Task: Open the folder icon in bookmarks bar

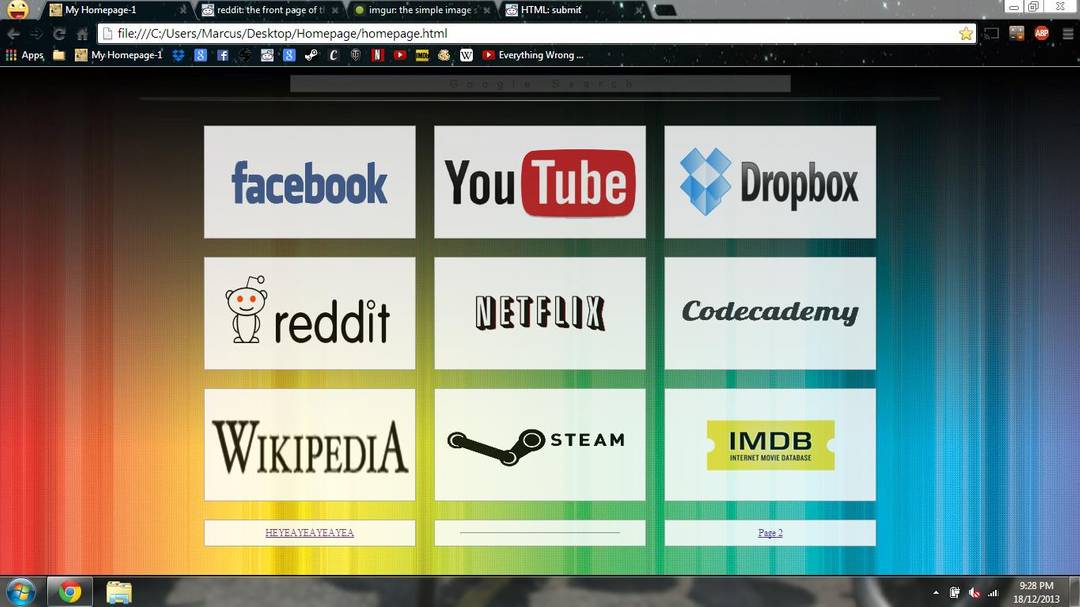Action: (59, 55)
